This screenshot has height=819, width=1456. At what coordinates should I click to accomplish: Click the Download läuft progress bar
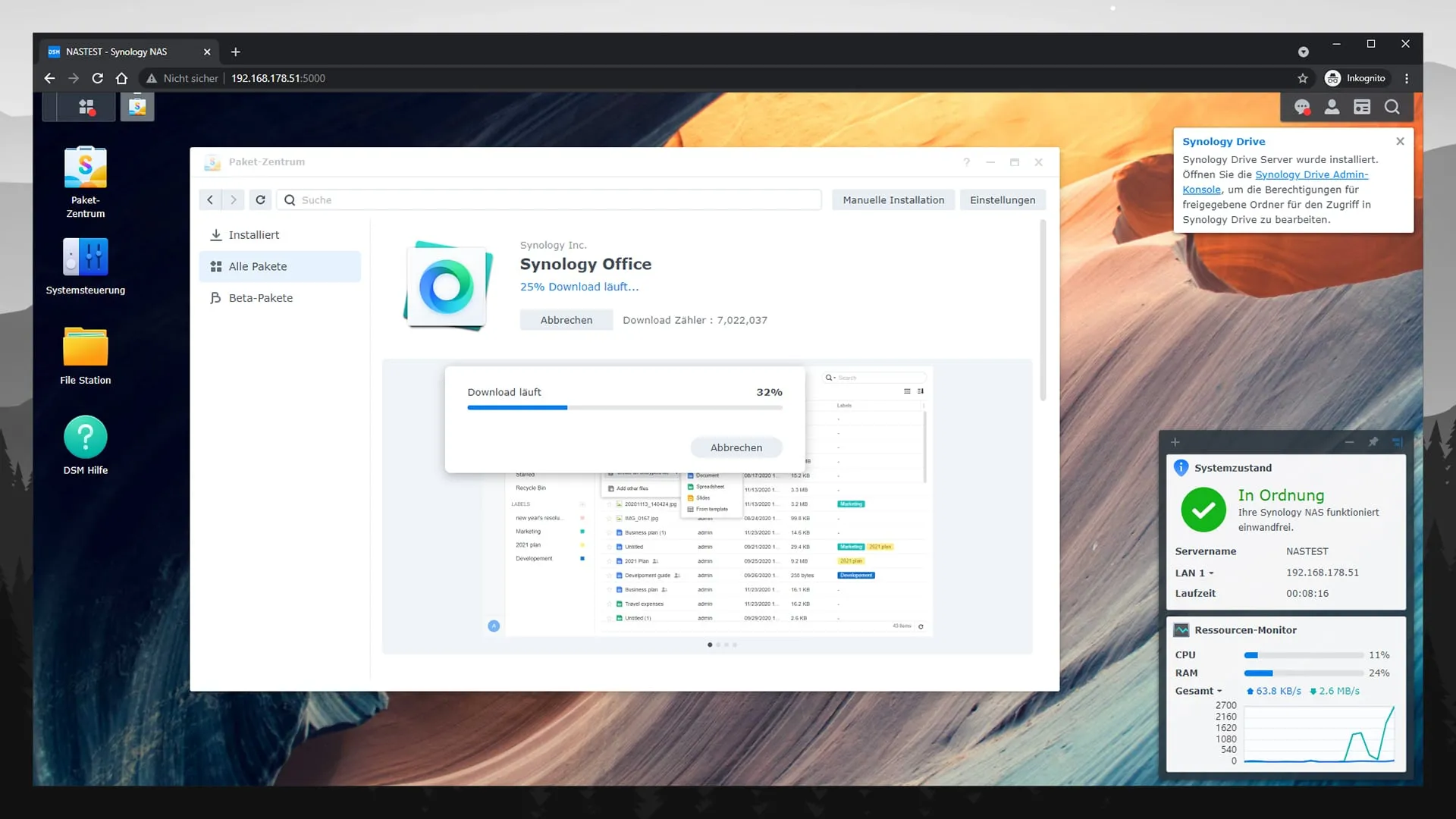(625, 408)
